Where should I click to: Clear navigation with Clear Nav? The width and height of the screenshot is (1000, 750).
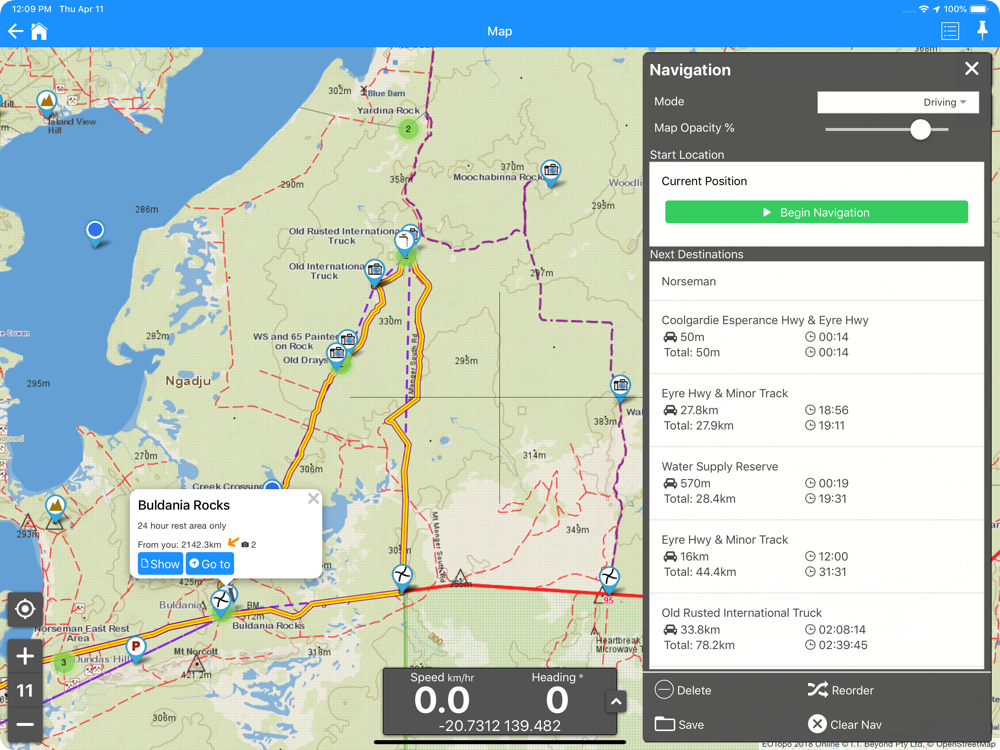845,724
